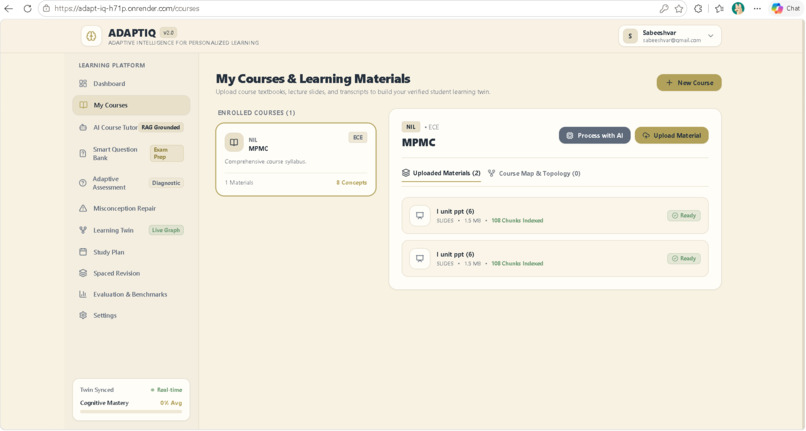Open Evaluation & Benchmarks page
806x431 pixels.
131,294
